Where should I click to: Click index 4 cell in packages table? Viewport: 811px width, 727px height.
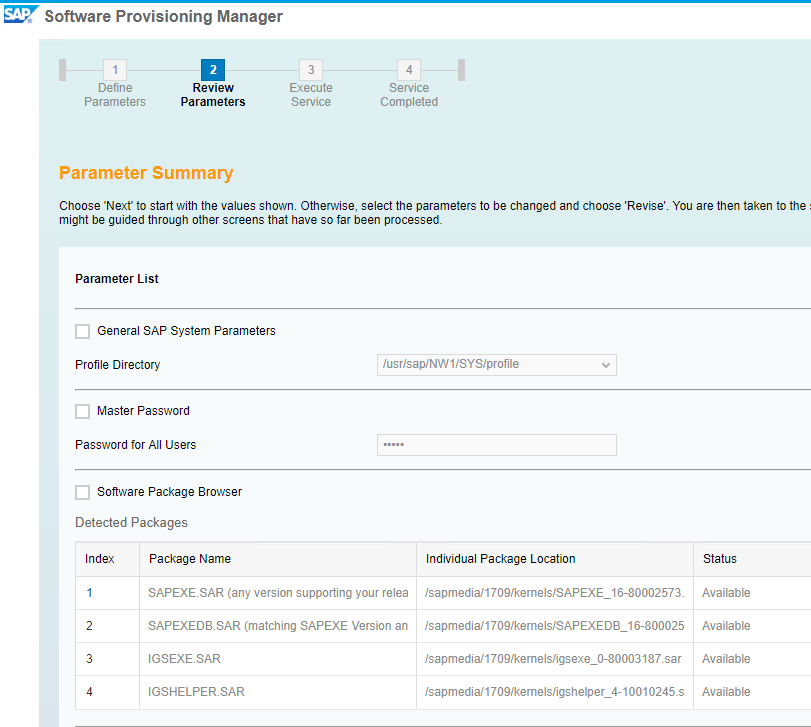coord(108,692)
